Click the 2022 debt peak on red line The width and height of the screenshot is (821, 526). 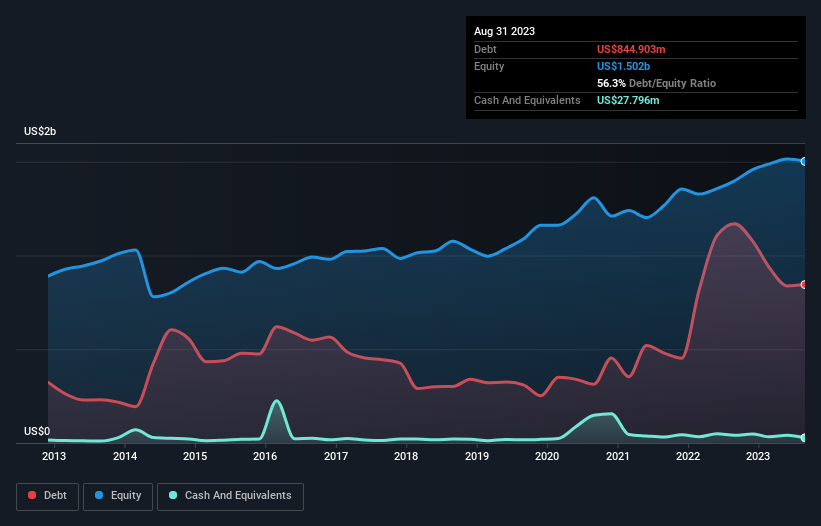tap(735, 224)
